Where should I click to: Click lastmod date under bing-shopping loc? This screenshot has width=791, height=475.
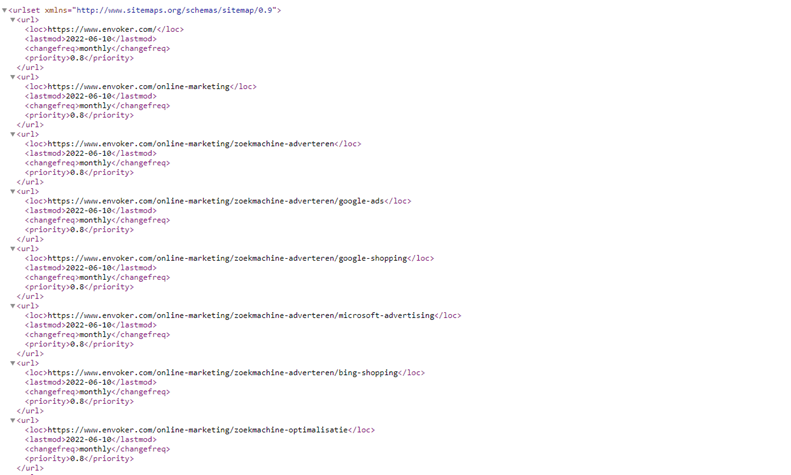click(x=89, y=382)
